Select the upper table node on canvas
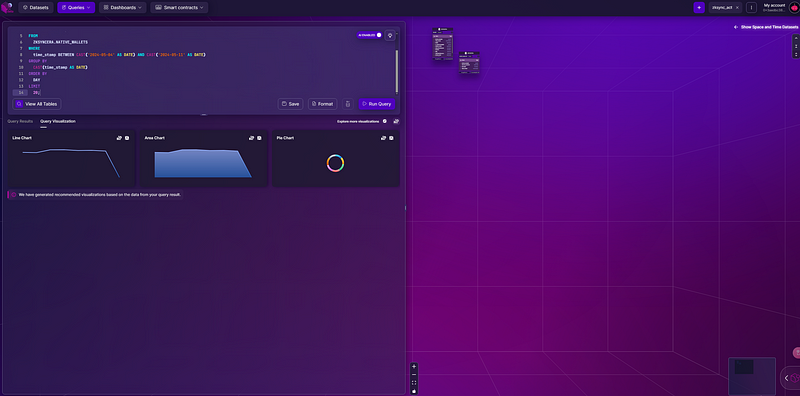800x396 pixels. [x=443, y=44]
